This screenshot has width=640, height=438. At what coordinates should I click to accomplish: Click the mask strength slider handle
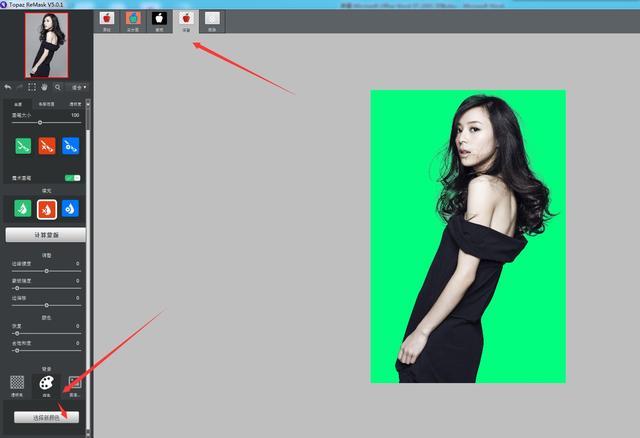(x=17, y=288)
